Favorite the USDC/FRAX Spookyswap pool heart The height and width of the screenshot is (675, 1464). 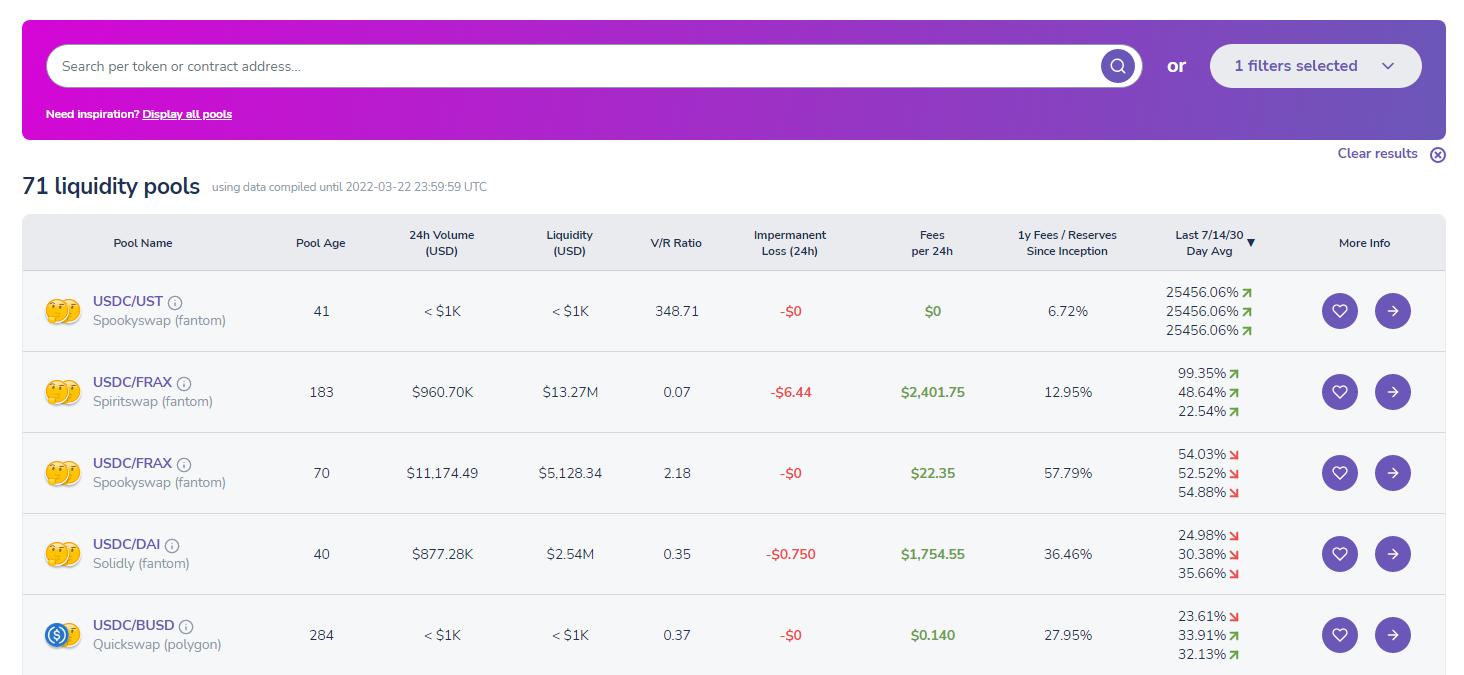1340,473
